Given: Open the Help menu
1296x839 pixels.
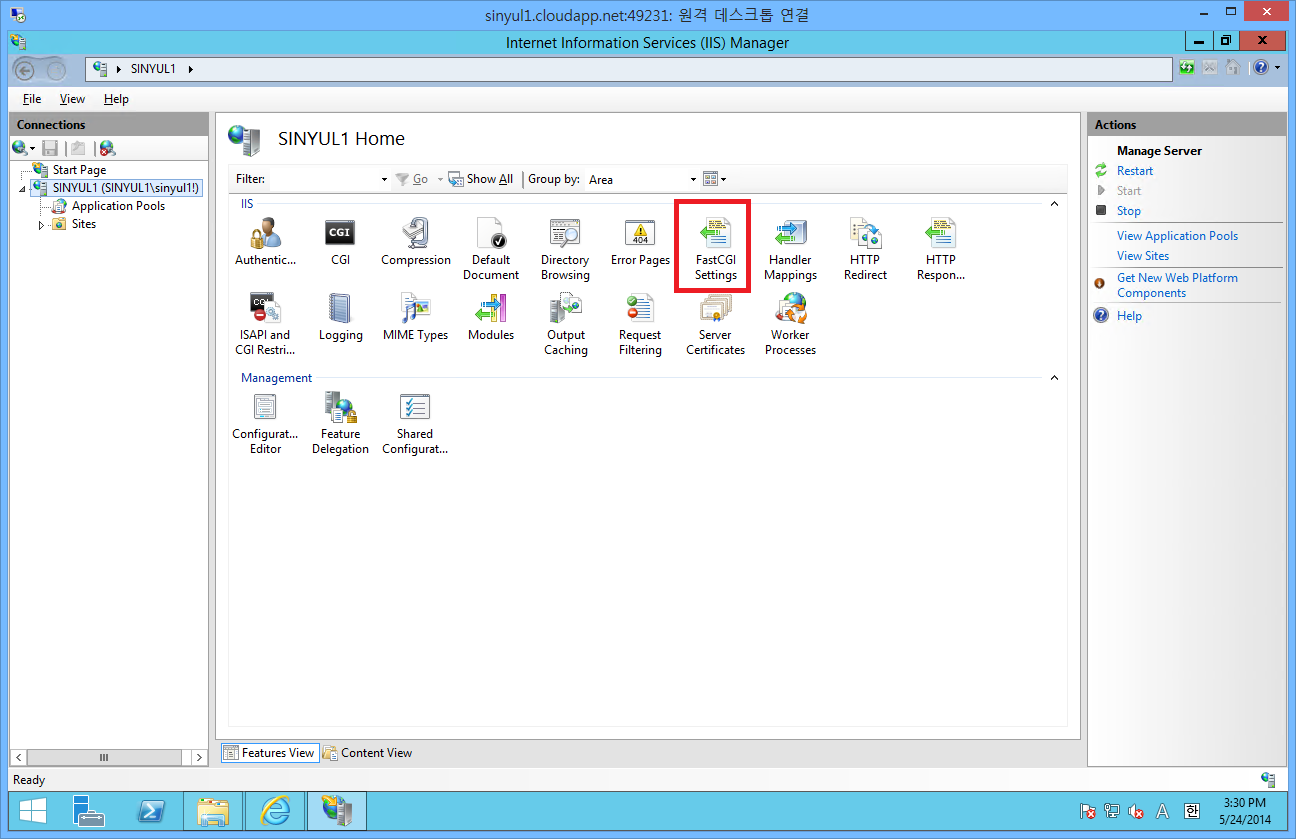Looking at the screenshot, I should (116, 99).
